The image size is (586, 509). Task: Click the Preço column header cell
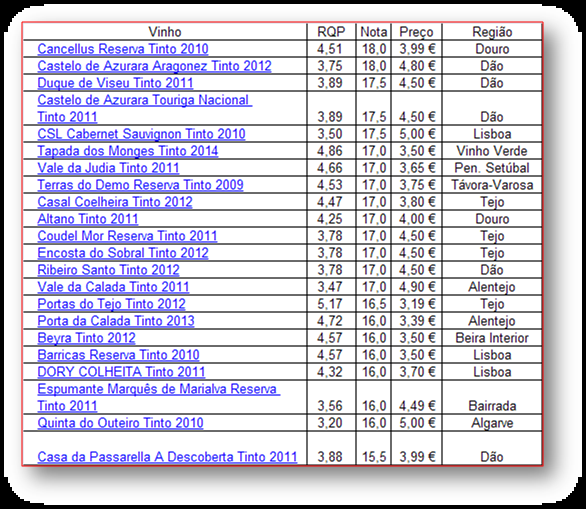pos(416,32)
